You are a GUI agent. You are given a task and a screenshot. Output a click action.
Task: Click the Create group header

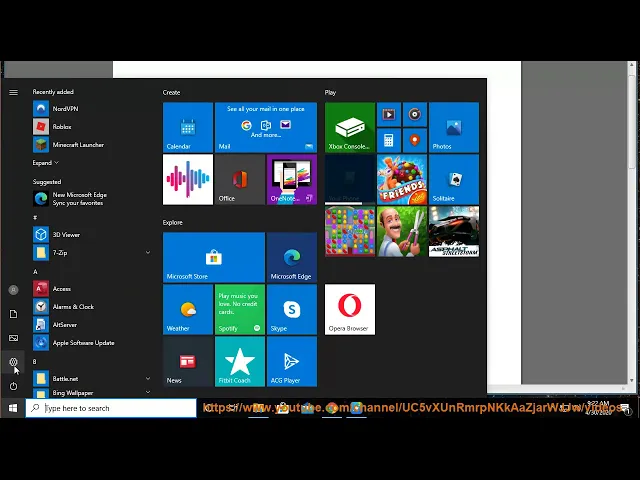[171, 93]
